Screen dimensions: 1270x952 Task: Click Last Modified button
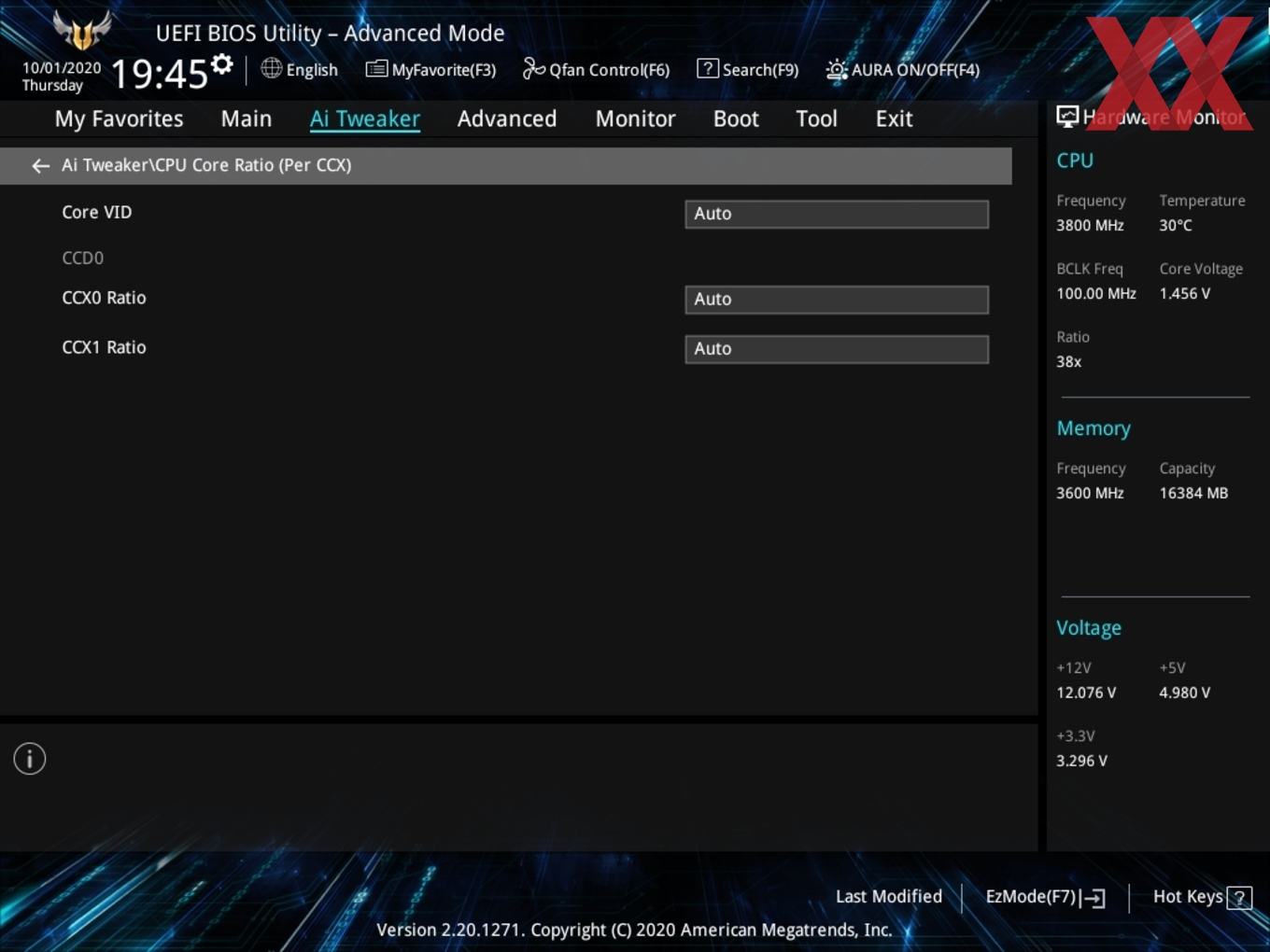889,896
